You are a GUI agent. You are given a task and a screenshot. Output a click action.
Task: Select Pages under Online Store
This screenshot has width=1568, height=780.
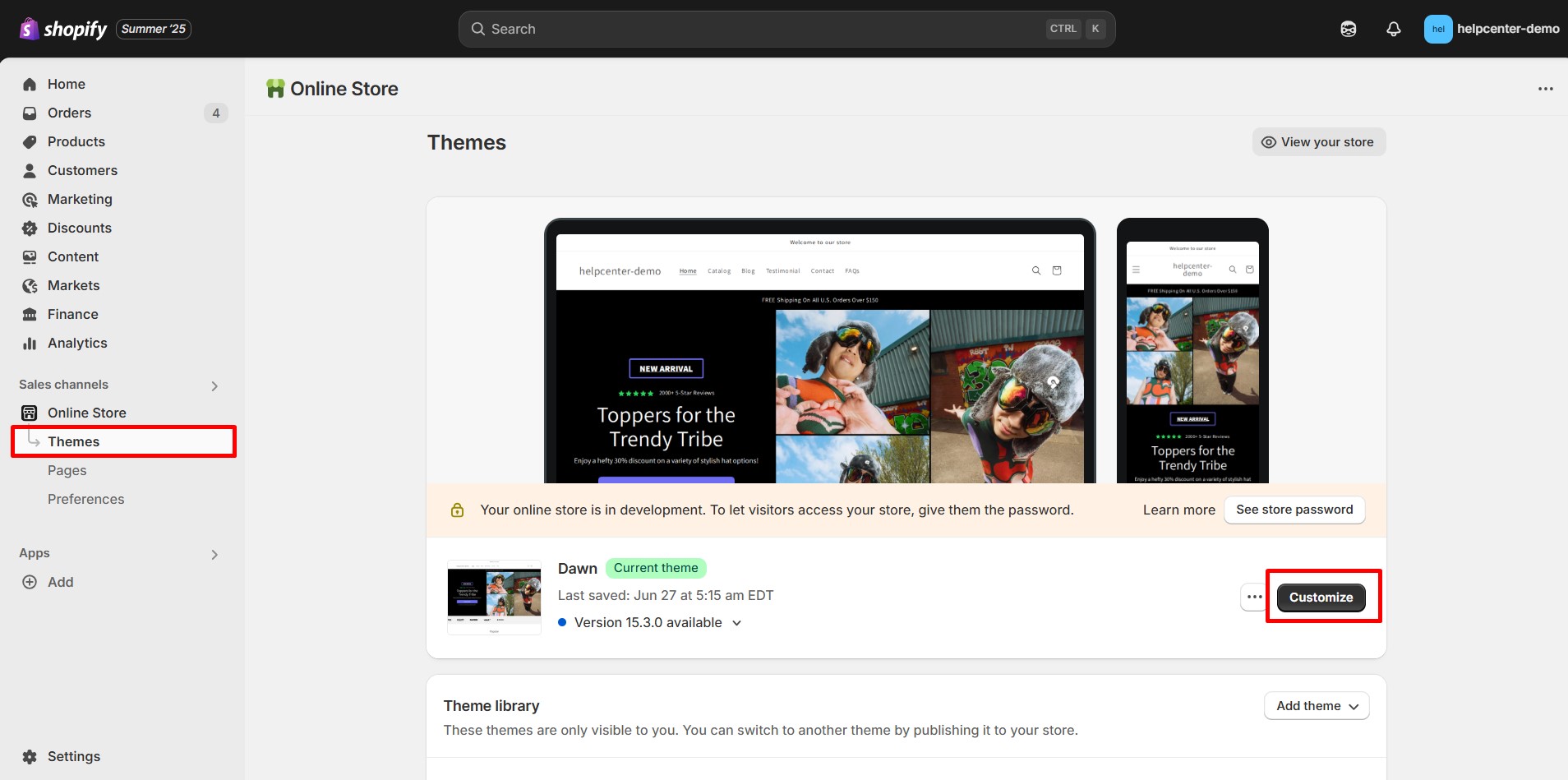(67, 470)
